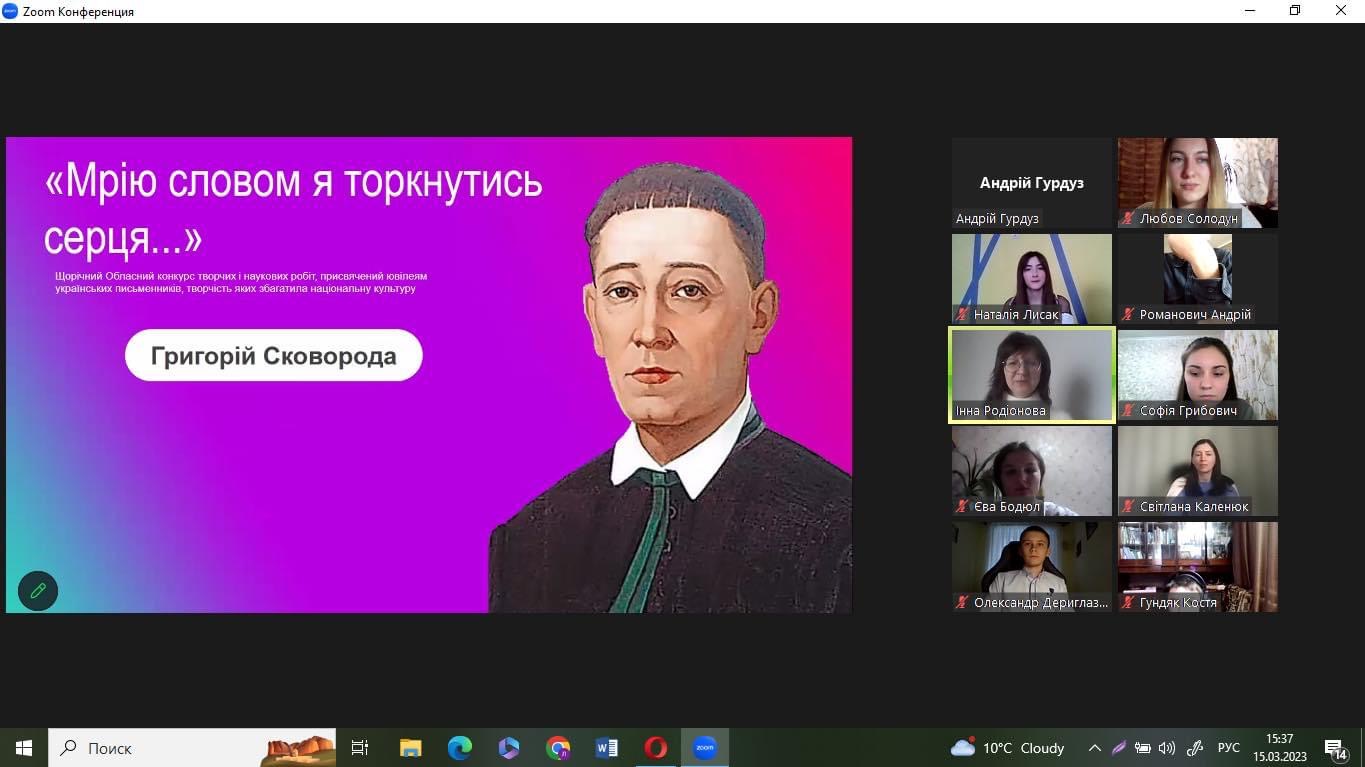
Task: Launch Opera browser from taskbar
Action: coord(656,747)
